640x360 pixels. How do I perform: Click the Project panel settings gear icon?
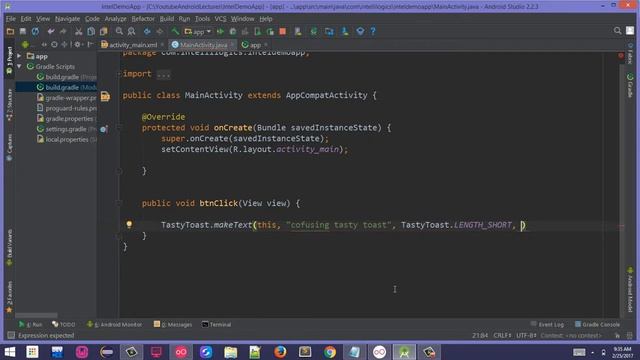coord(78,44)
